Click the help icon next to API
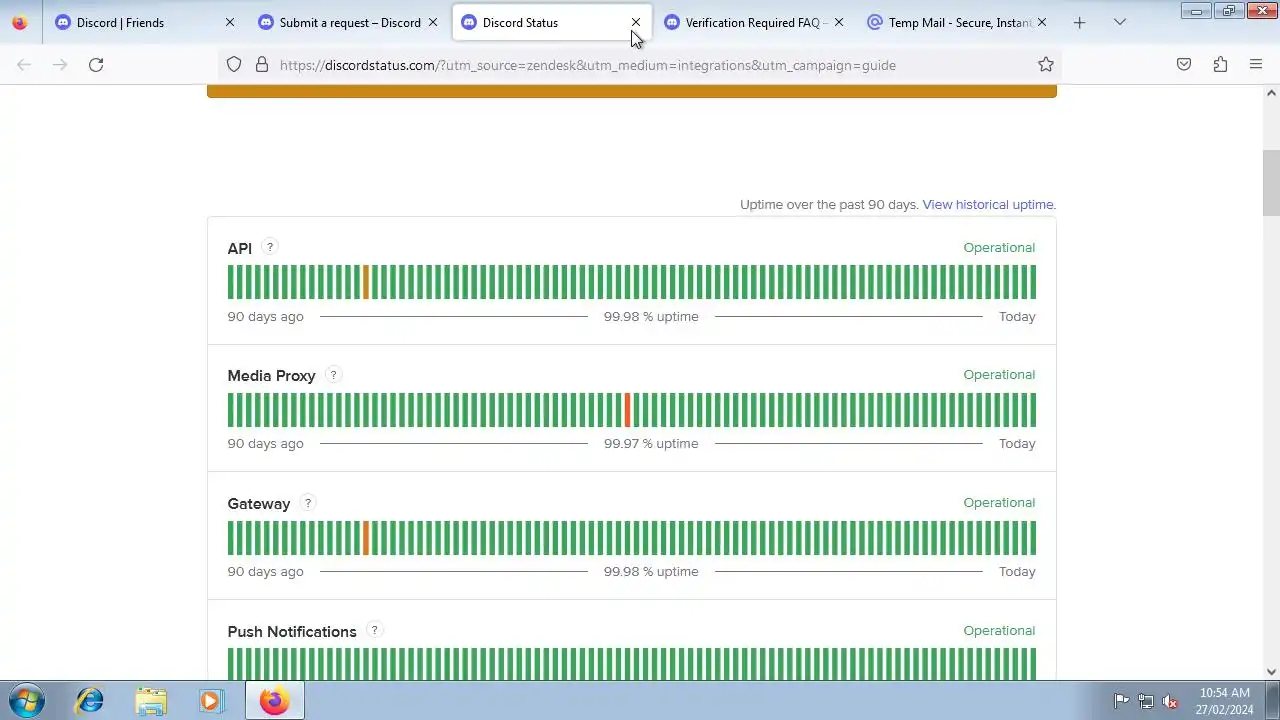1280x720 pixels. [x=269, y=247]
